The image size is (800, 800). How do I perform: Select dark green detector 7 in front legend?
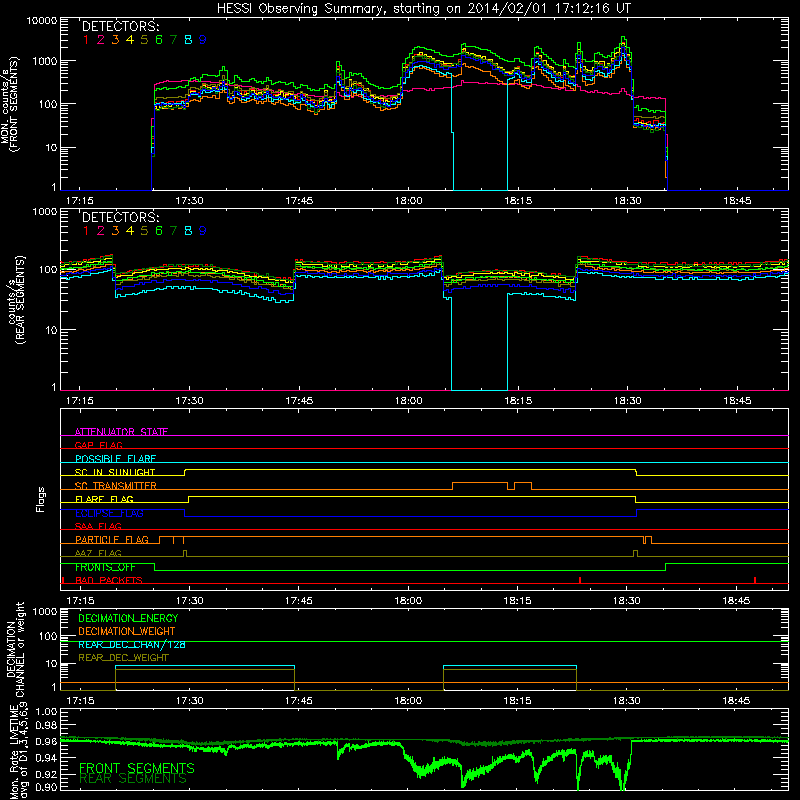pyautogui.click(x=173, y=40)
